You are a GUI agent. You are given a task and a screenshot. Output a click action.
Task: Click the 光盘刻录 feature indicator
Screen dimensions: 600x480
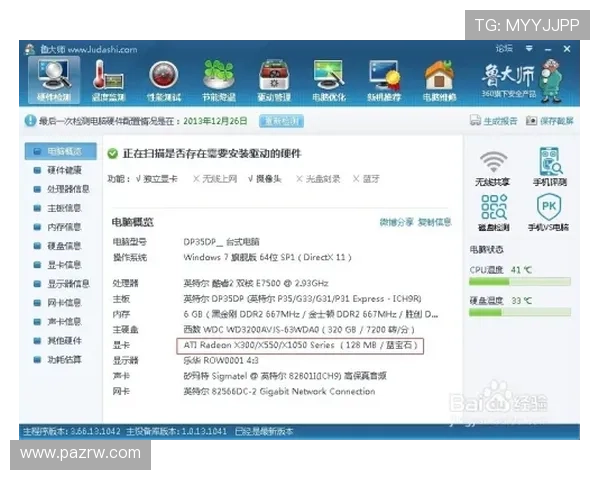click(318, 179)
